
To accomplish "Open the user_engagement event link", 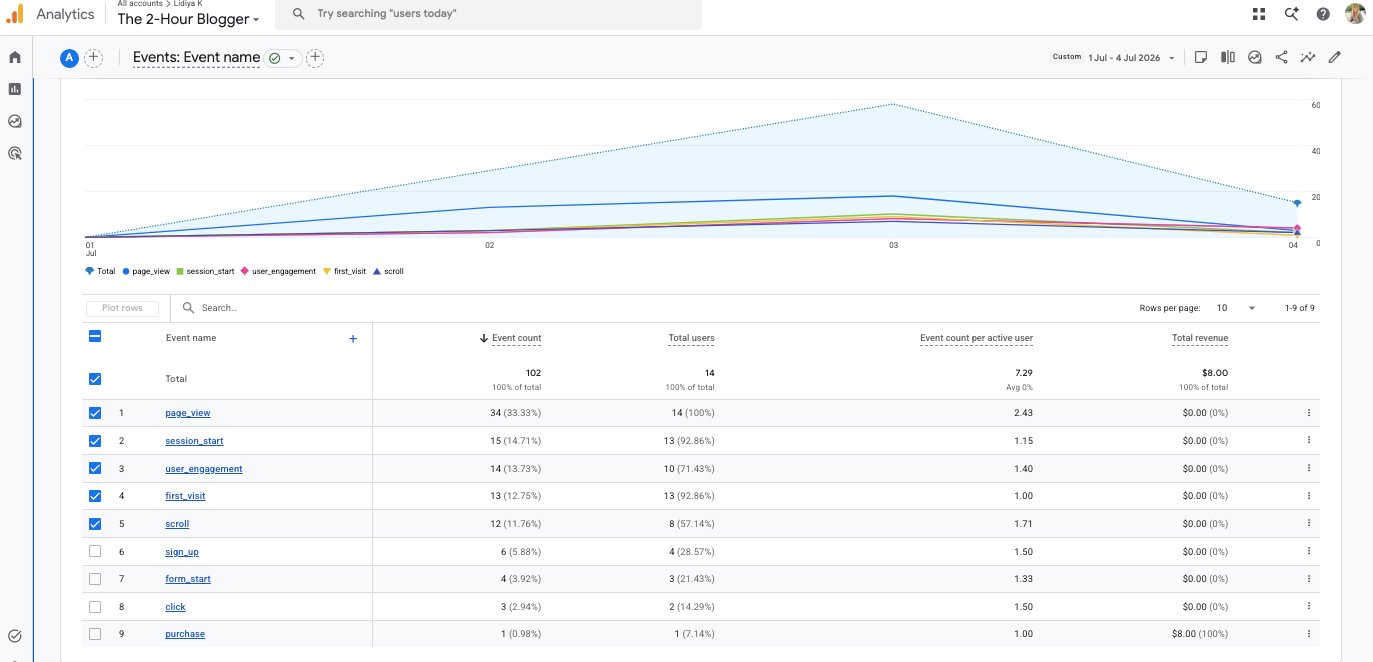I will click(x=204, y=469).
